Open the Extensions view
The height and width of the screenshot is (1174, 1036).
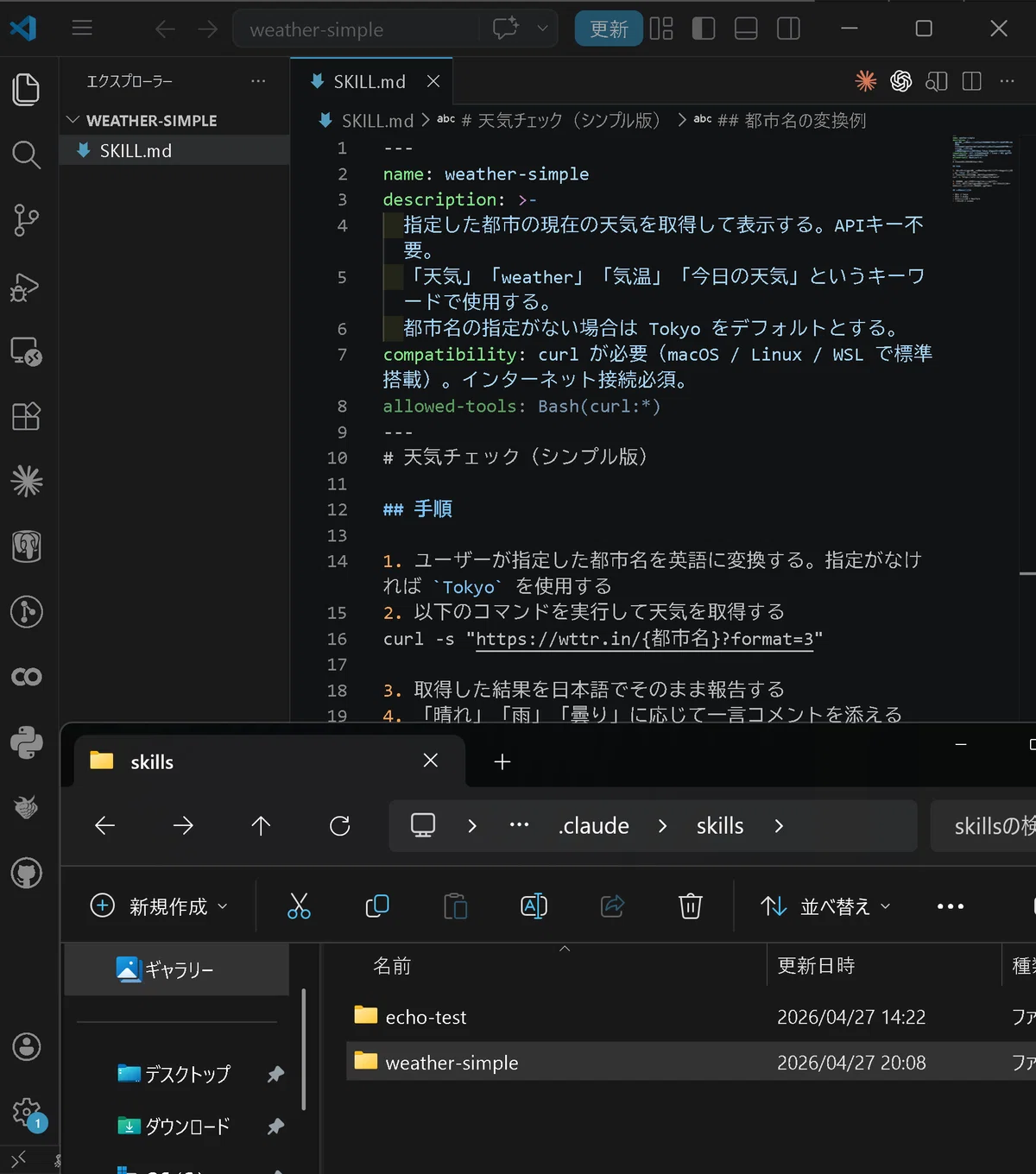[x=27, y=416]
